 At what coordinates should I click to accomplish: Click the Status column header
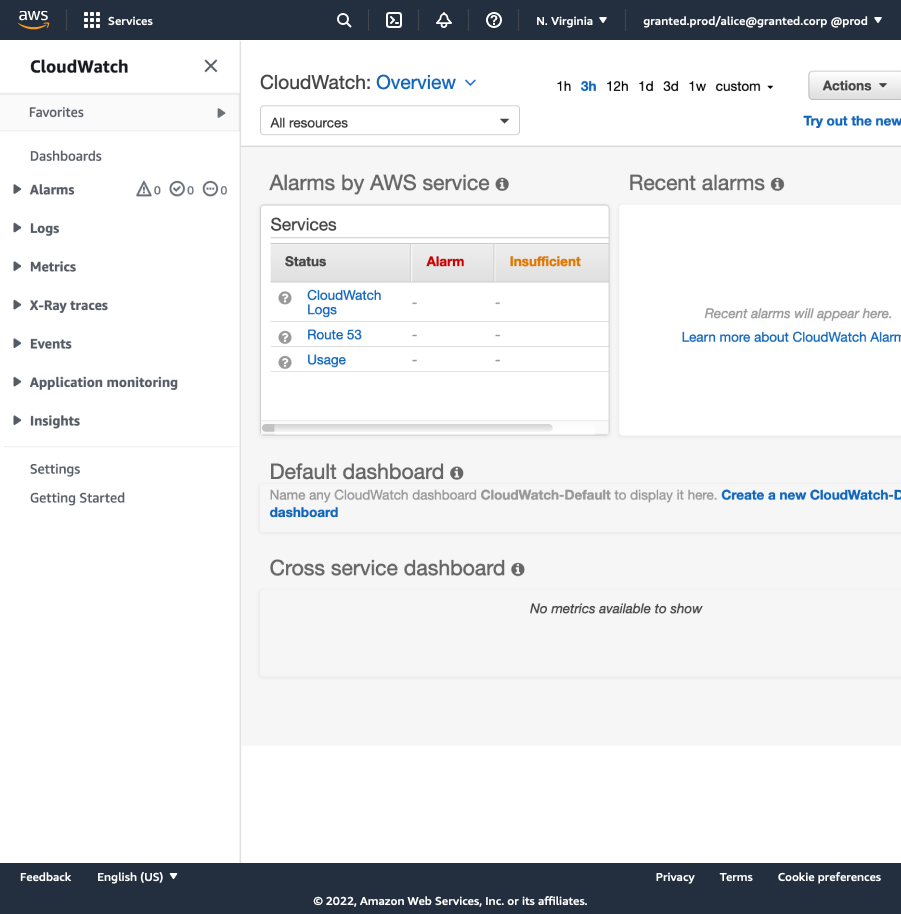(340, 262)
